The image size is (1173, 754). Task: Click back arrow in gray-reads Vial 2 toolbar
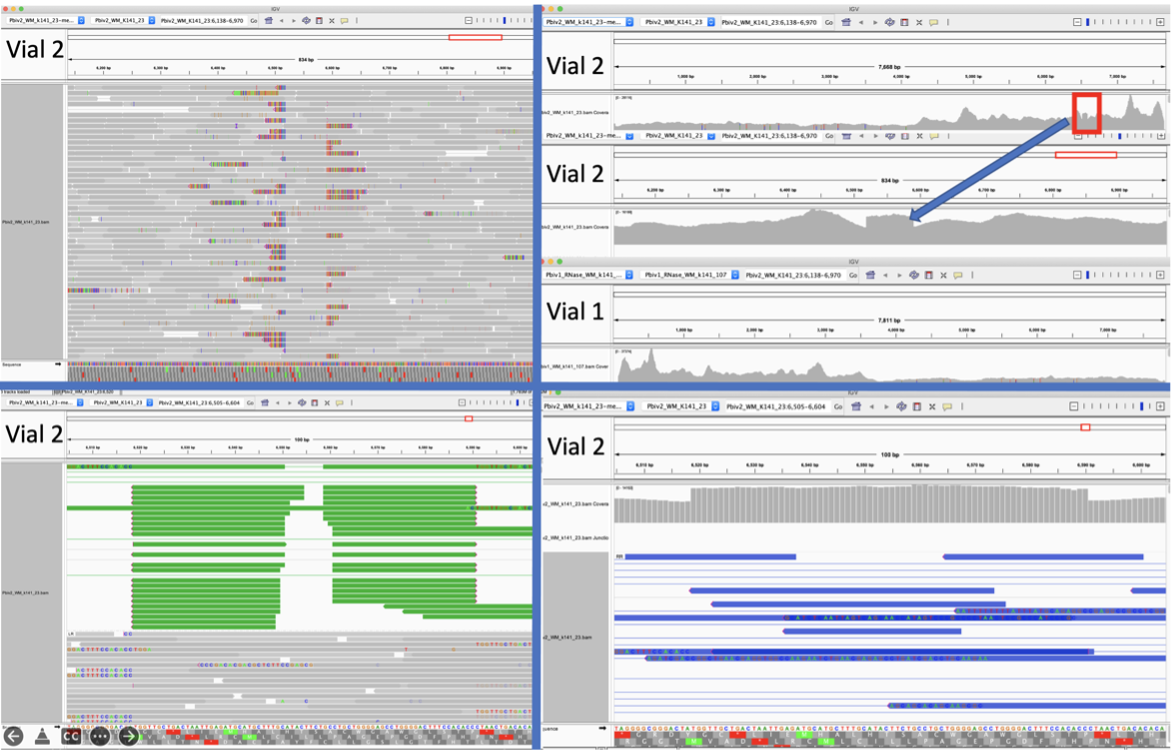click(281, 21)
